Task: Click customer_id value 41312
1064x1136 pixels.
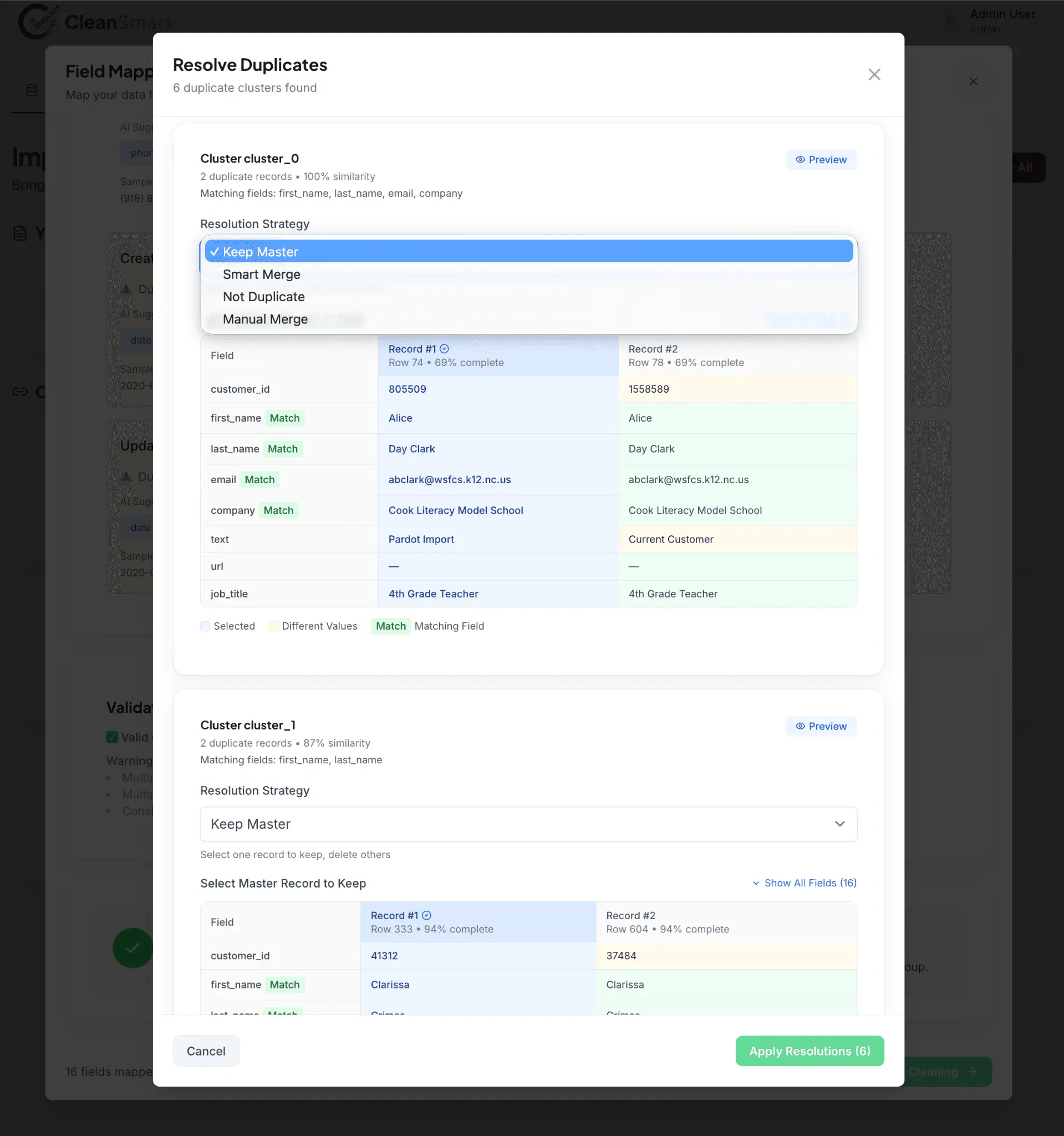Action: [x=384, y=956]
